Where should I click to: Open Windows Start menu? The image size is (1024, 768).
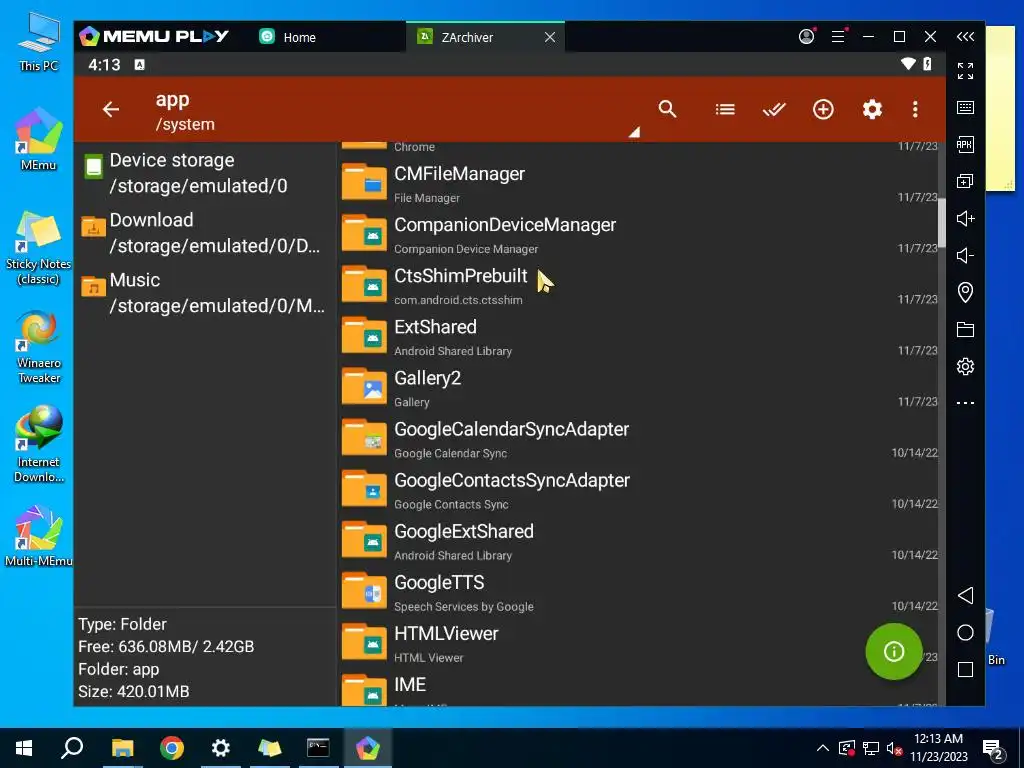24,748
